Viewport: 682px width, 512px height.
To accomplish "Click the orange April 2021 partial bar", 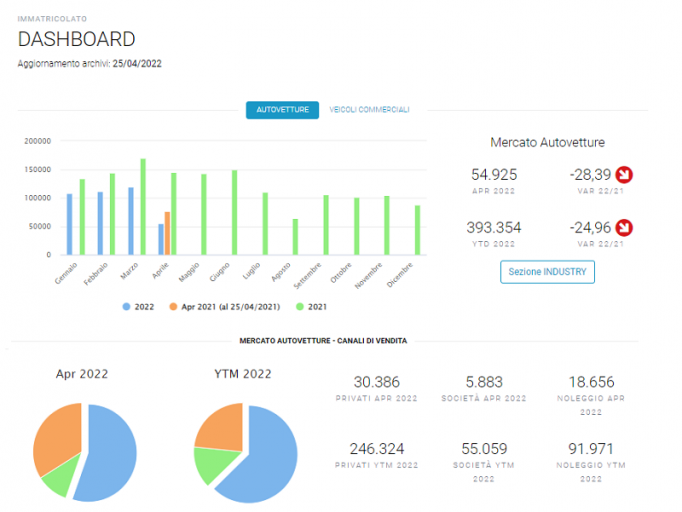I will point(167,233).
